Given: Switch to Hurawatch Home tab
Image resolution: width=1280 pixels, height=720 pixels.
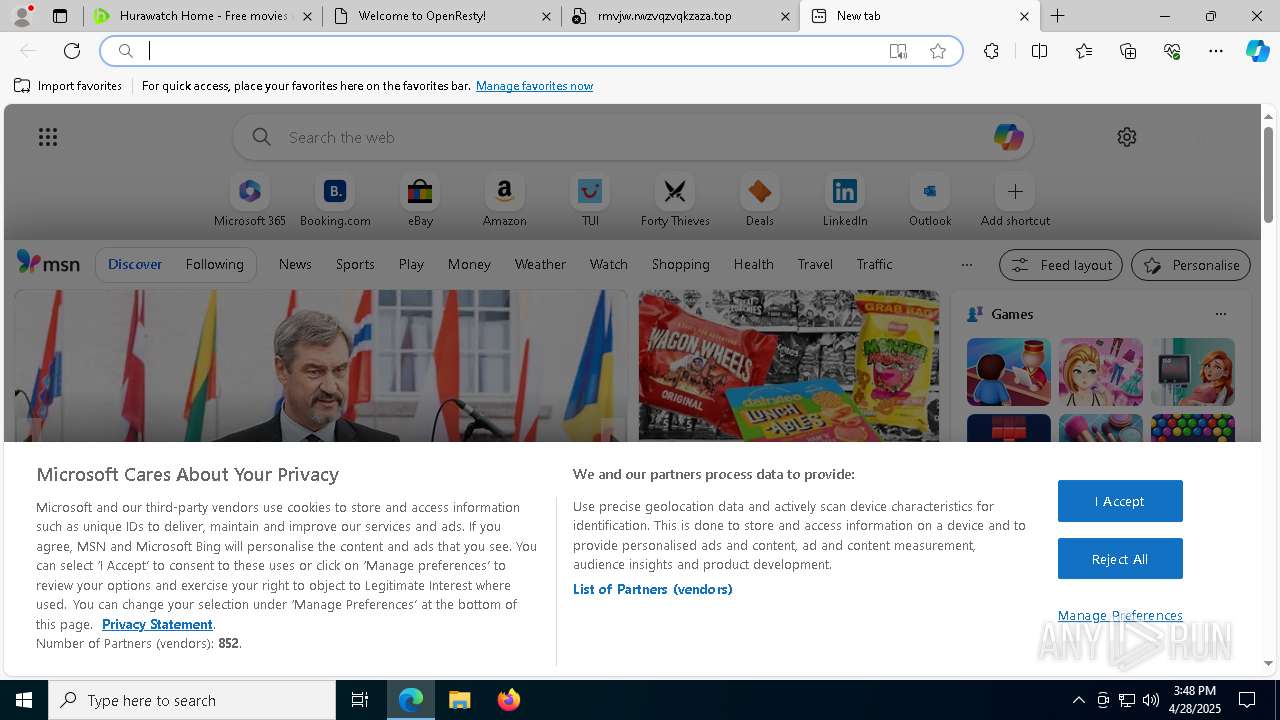Looking at the screenshot, I should (203, 16).
